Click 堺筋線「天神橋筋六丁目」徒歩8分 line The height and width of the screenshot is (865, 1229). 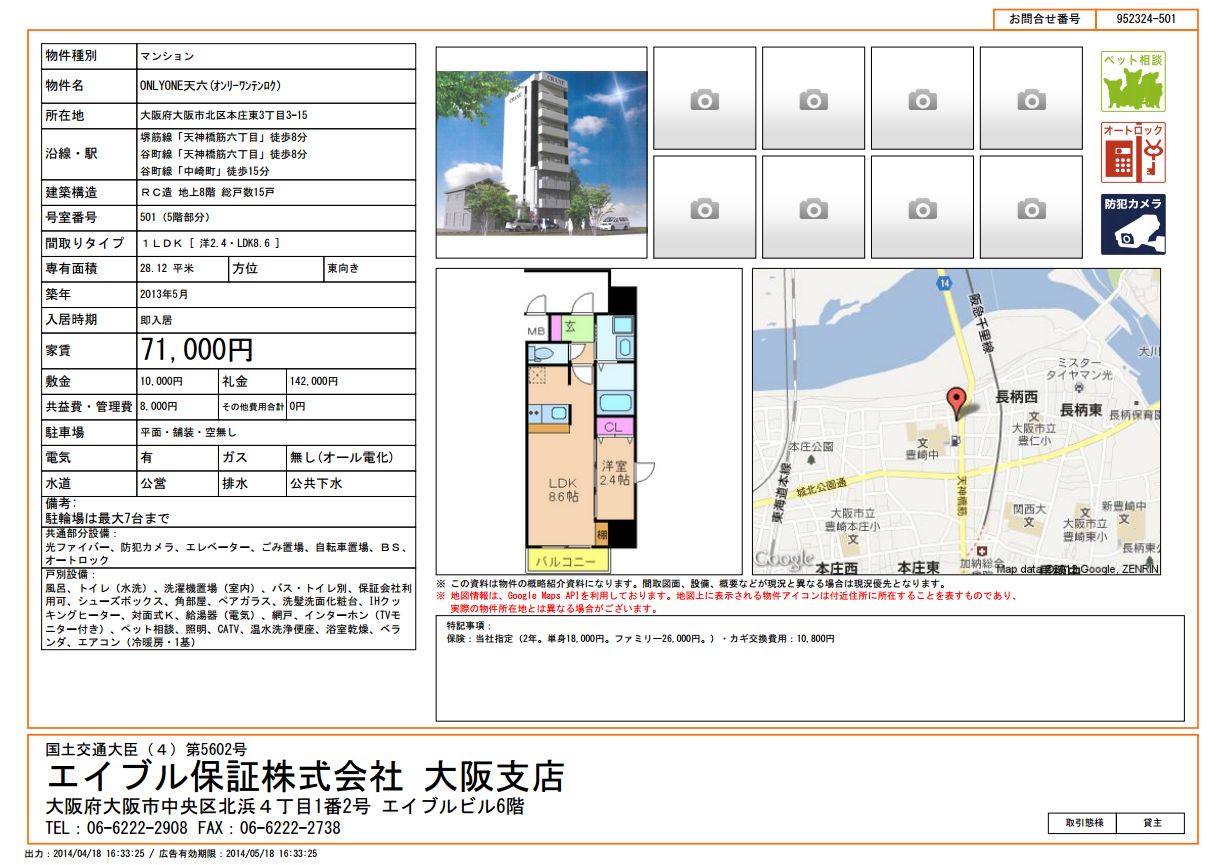223,138
